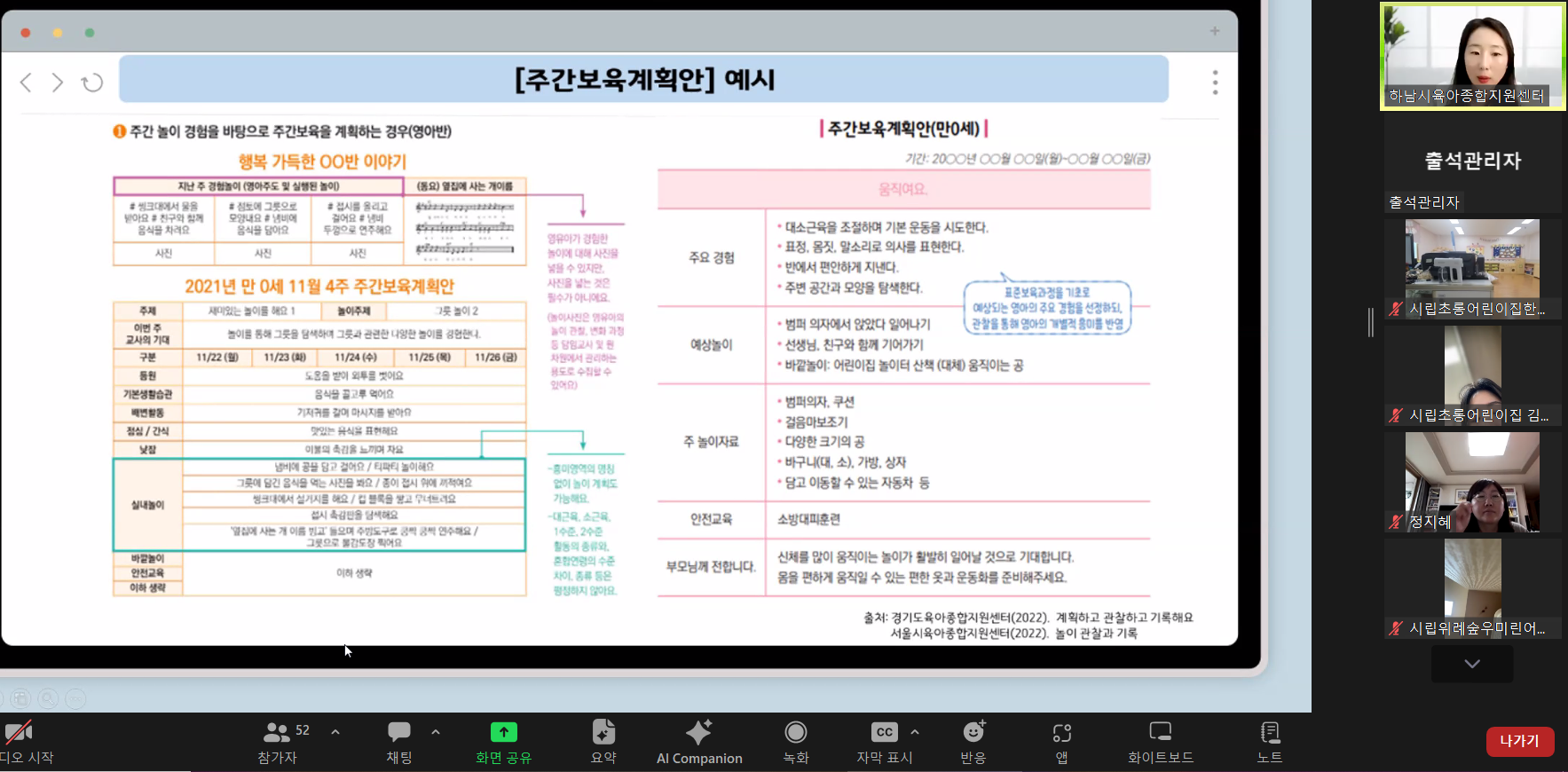Screen dimensions: 1568x772
Task: Select 하남시육아종합지원센터 speaker video
Action: pyautogui.click(x=1472, y=56)
